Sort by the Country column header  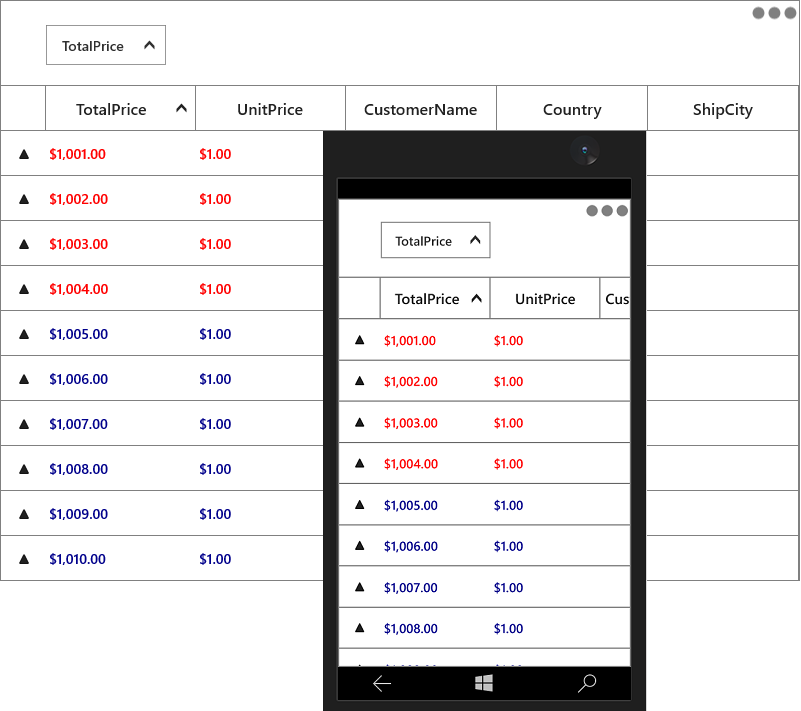(572, 108)
